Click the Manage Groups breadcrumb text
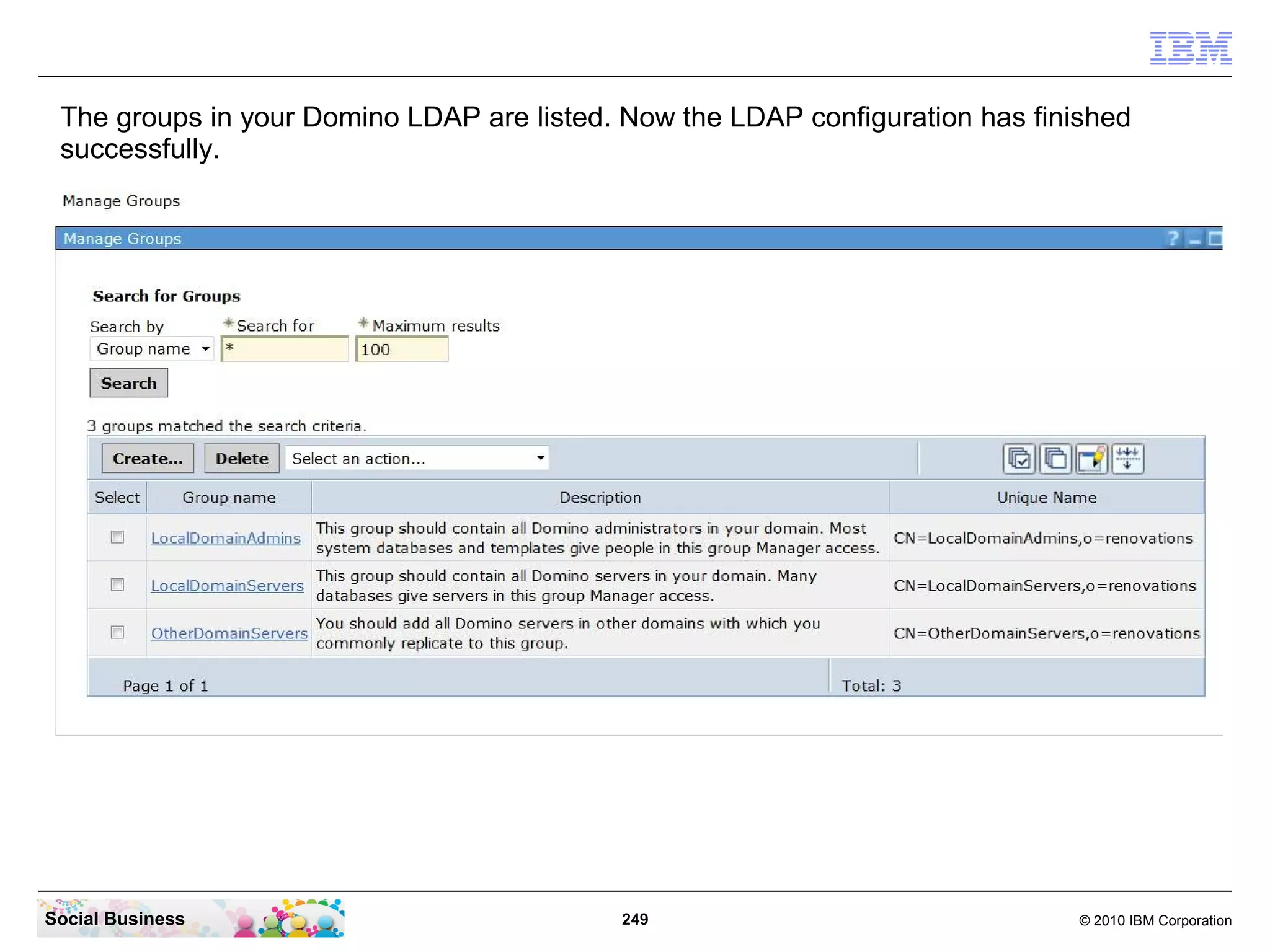1270x952 pixels. (122, 201)
